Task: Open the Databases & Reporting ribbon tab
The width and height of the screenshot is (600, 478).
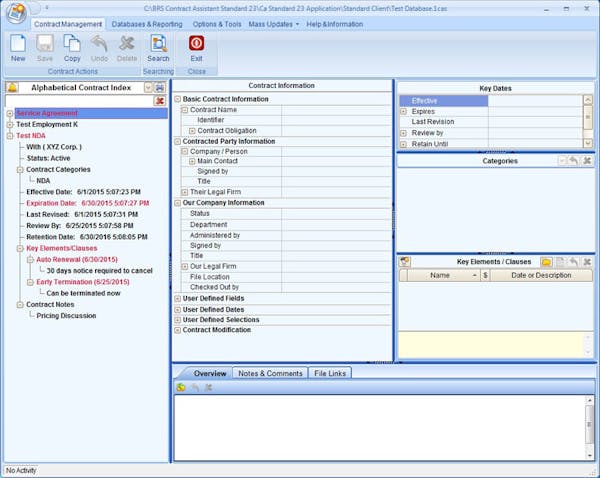Action: (x=147, y=24)
